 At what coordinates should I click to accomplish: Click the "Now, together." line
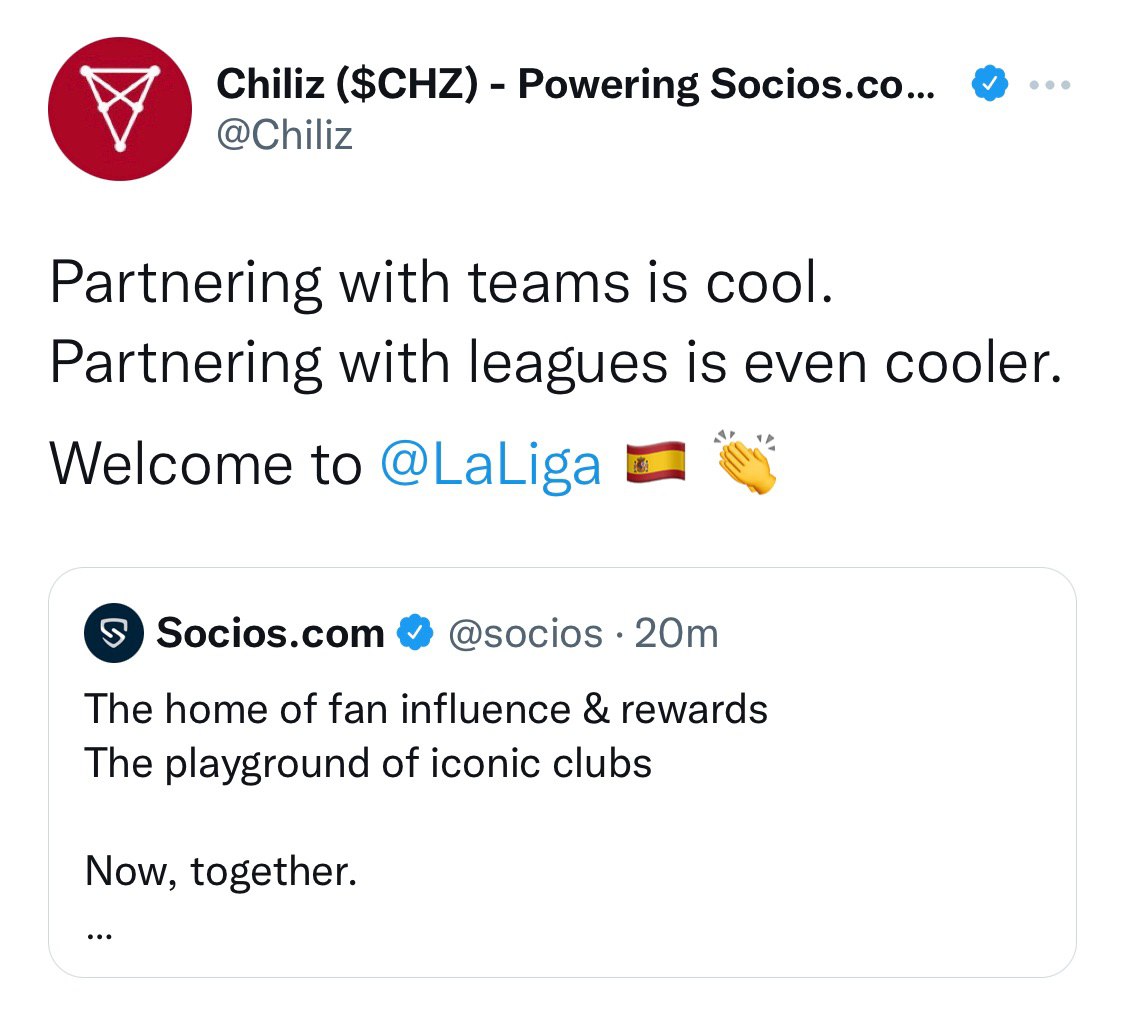[221, 872]
